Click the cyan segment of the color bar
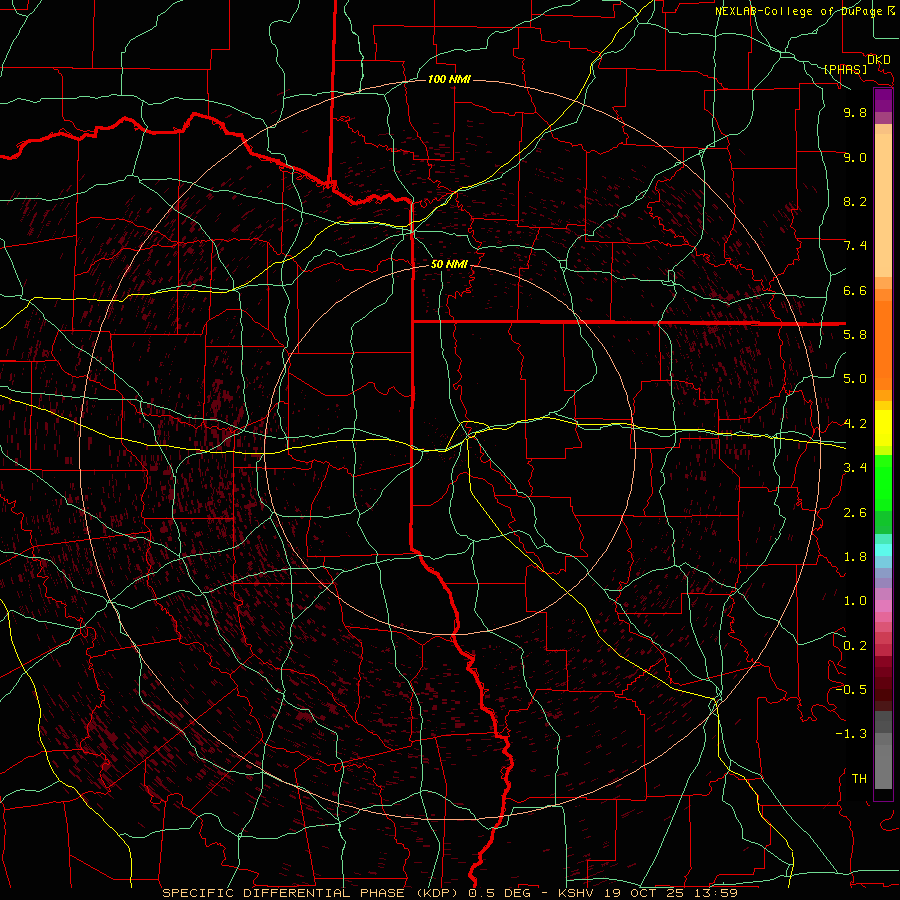900x900 pixels. (x=883, y=550)
